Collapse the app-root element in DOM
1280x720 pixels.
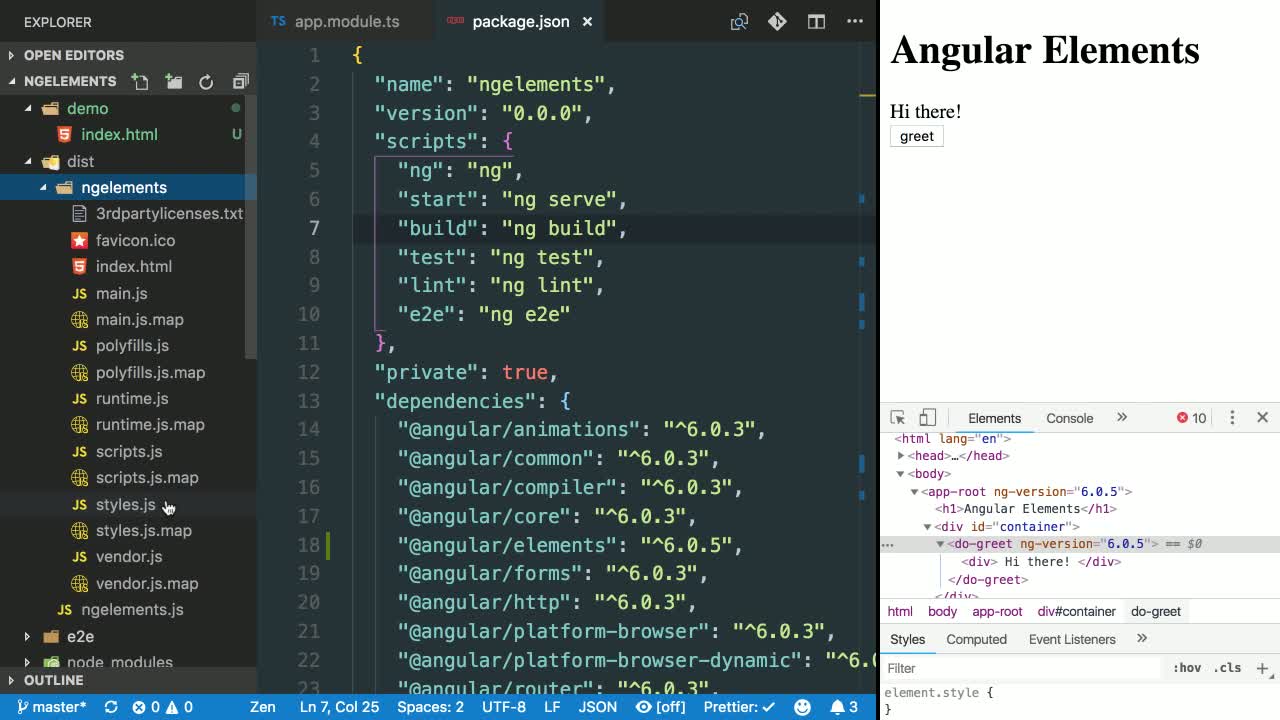click(914, 492)
